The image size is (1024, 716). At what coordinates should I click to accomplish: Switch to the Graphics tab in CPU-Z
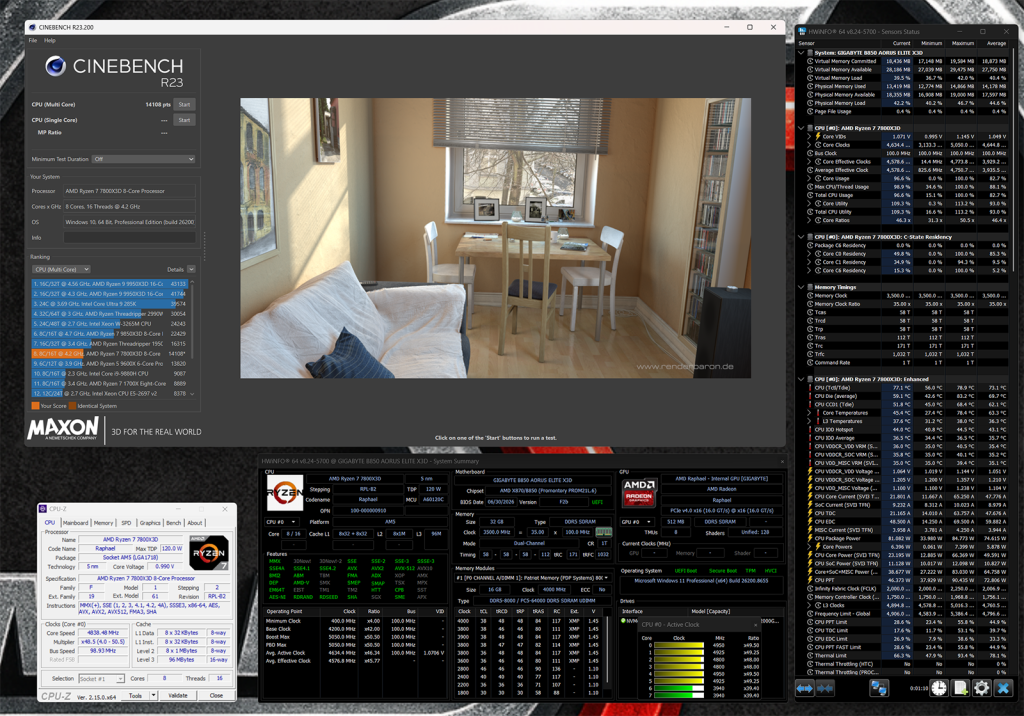(x=150, y=523)
